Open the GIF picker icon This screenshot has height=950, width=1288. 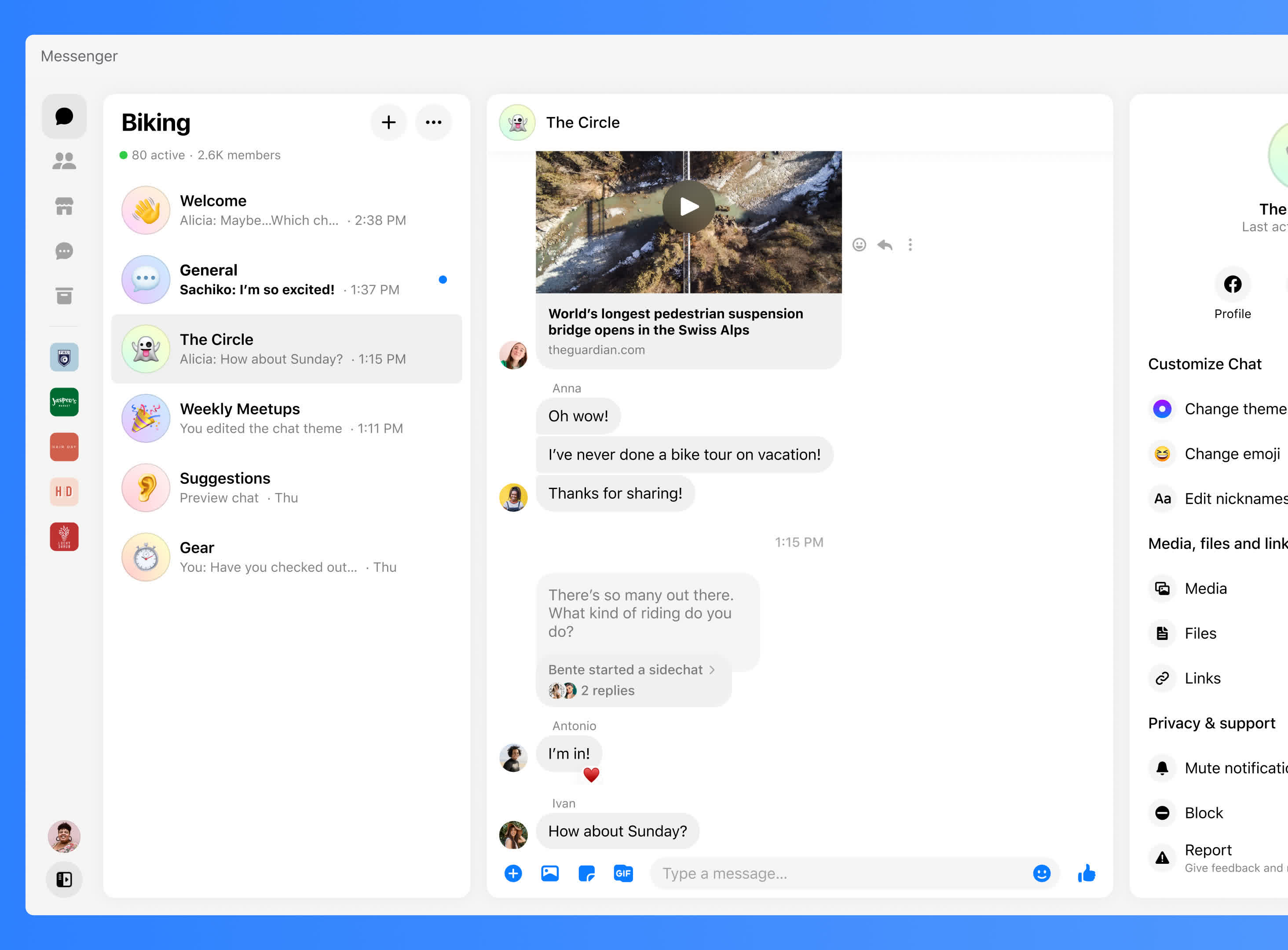point(623,873)
